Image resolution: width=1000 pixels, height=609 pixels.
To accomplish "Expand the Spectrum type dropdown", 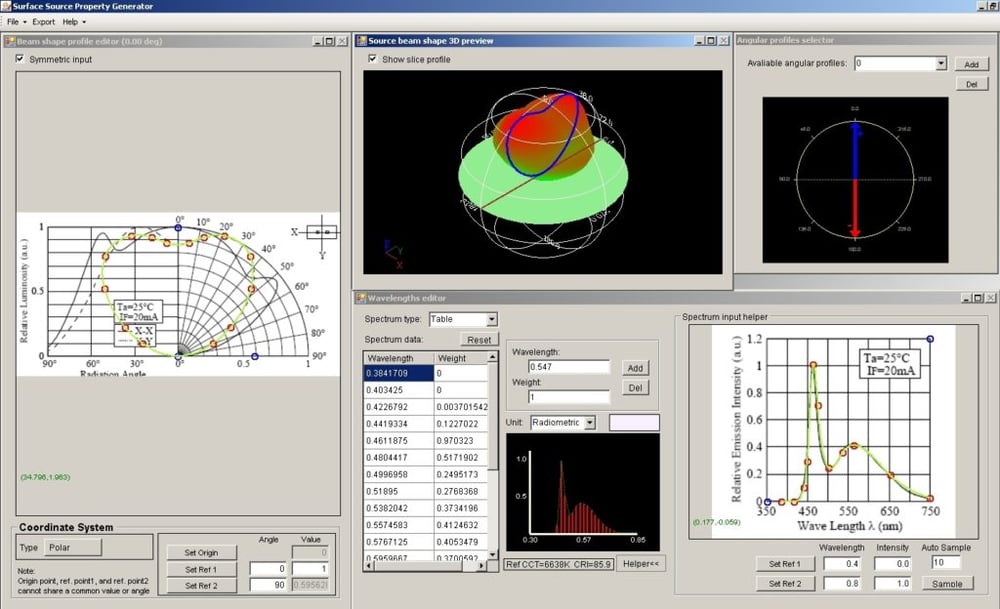I will coord(491,319).
